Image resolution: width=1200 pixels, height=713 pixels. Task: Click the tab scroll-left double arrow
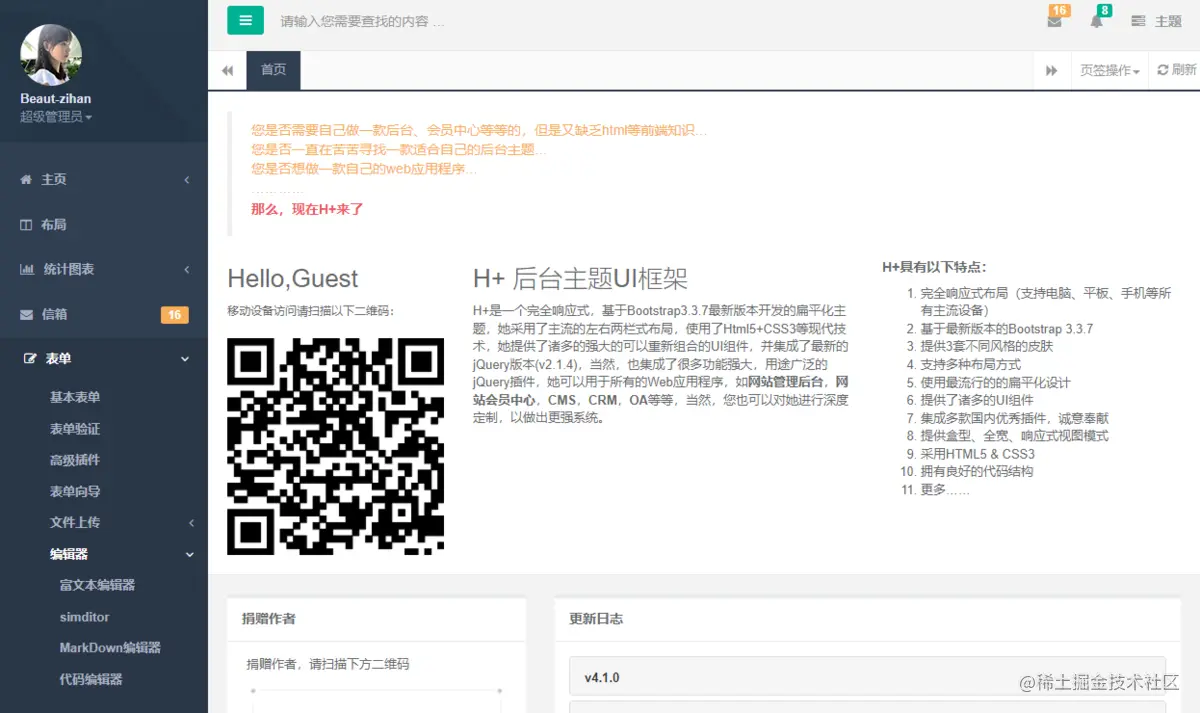227,70
